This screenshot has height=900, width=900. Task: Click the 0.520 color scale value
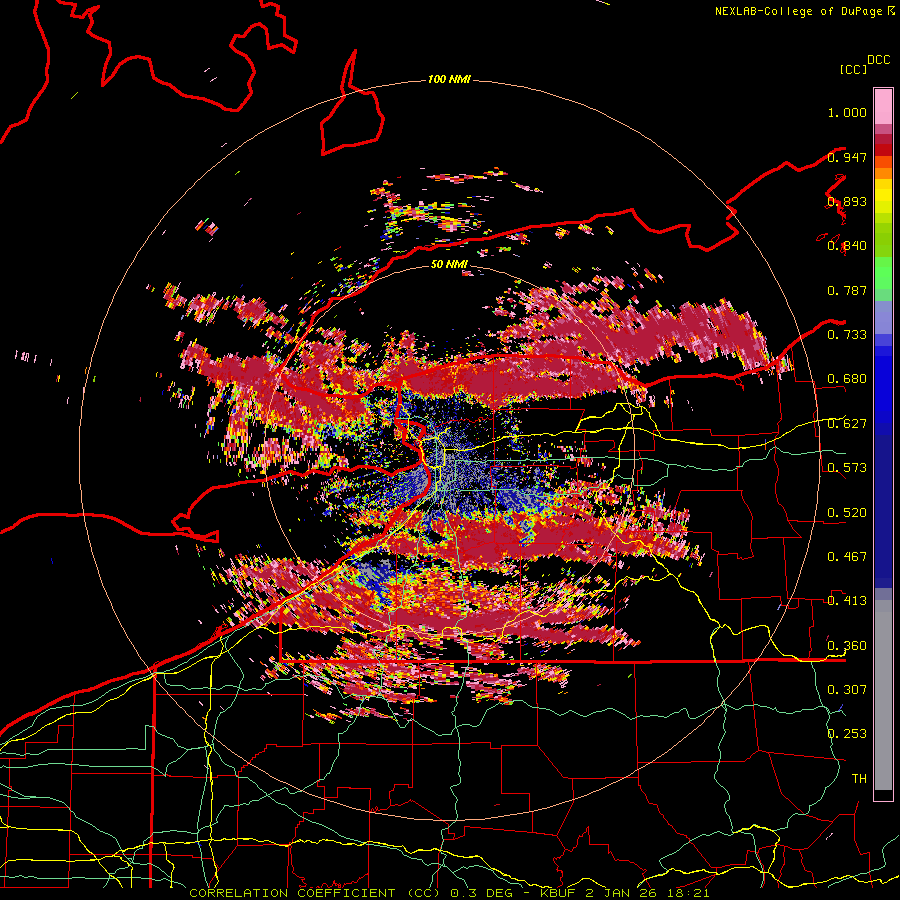tap(847, 513)
